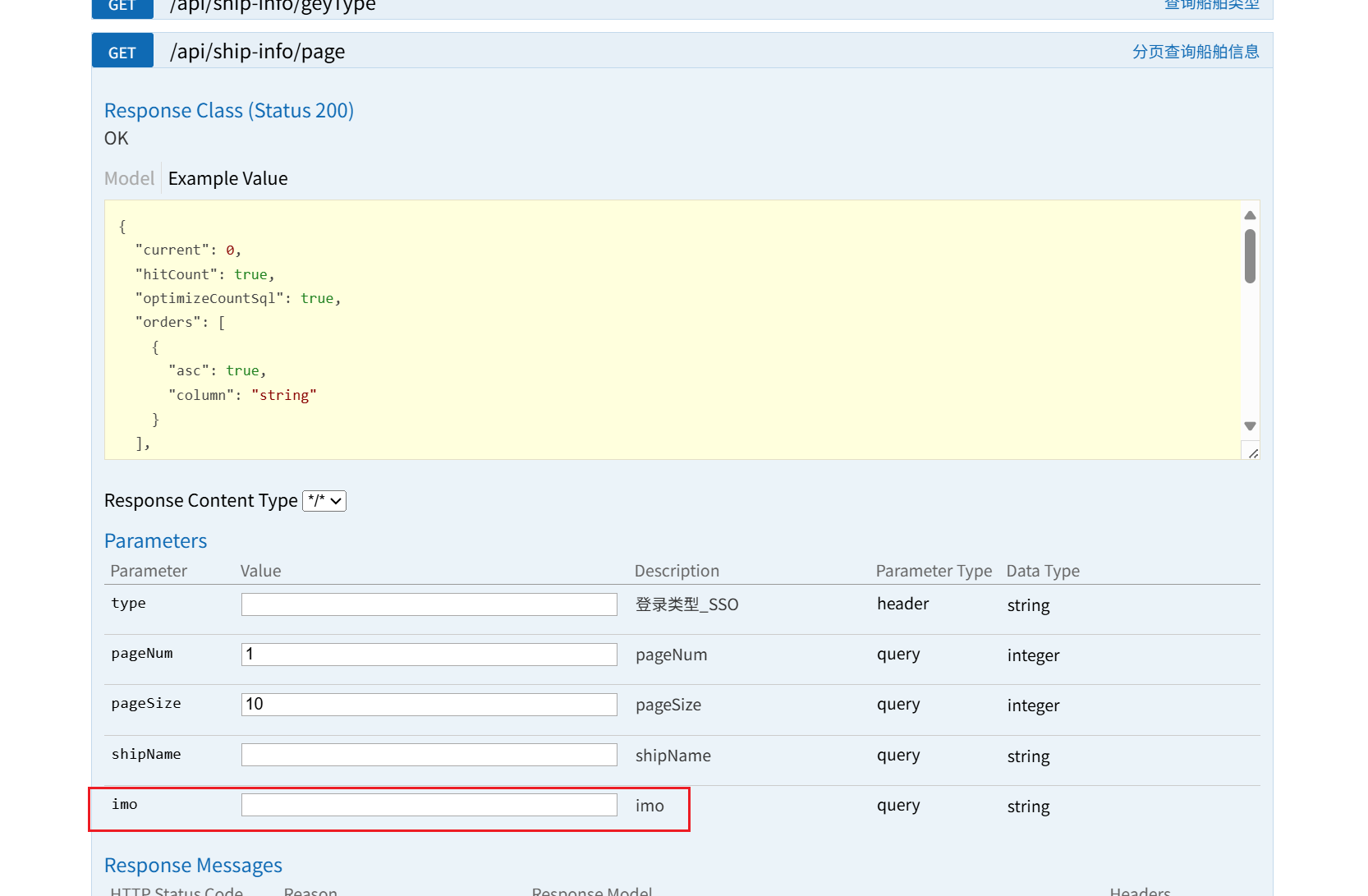
Task: Click the pageNum value field
Action: (429, 655)
